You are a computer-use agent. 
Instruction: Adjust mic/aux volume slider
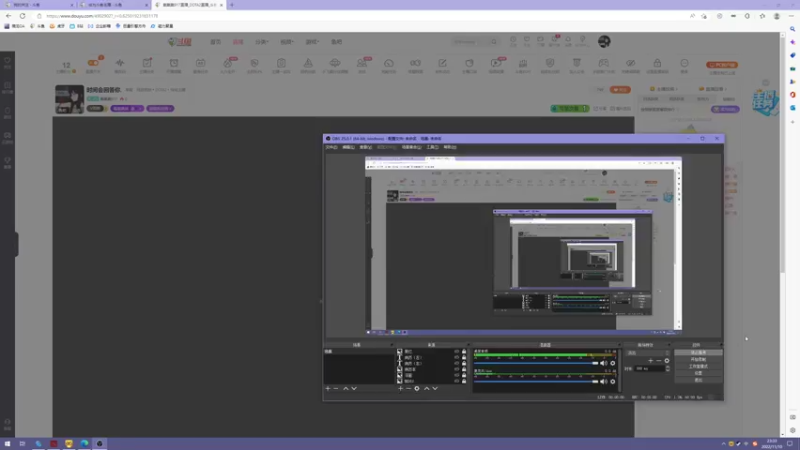click(536, 382)
